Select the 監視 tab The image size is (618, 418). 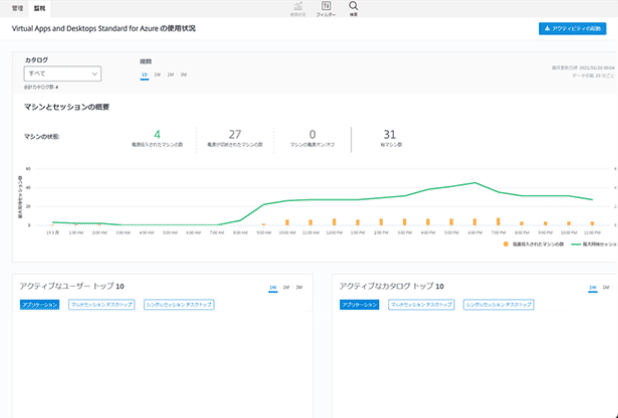[x=39, y=7]
